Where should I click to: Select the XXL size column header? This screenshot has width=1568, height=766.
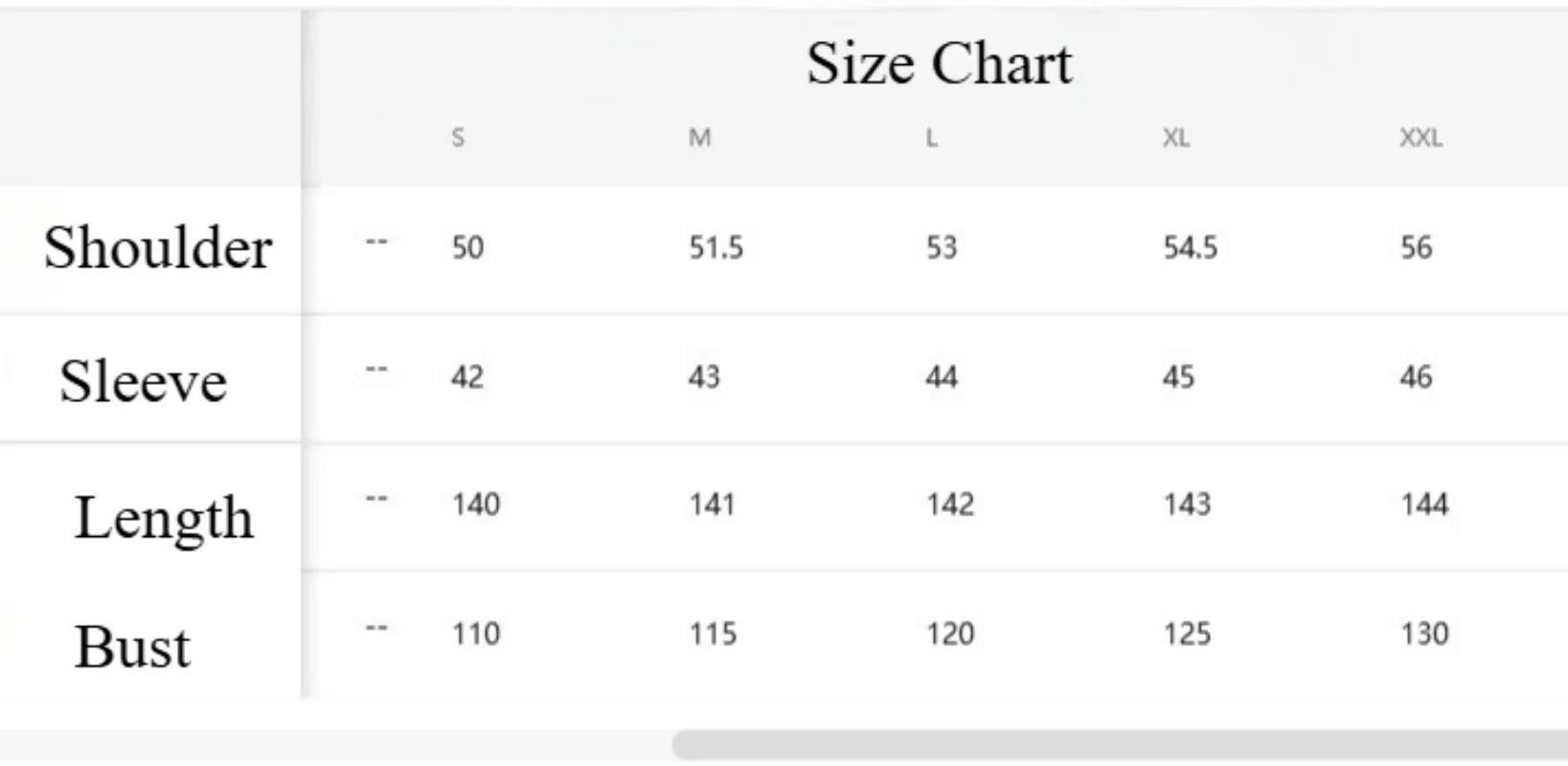1421,138
